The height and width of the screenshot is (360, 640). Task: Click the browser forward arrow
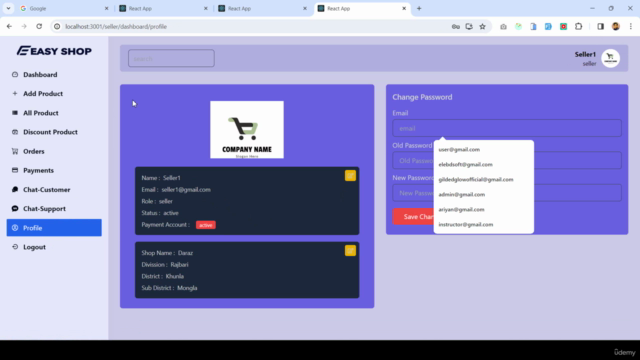[x=24, y=27]
